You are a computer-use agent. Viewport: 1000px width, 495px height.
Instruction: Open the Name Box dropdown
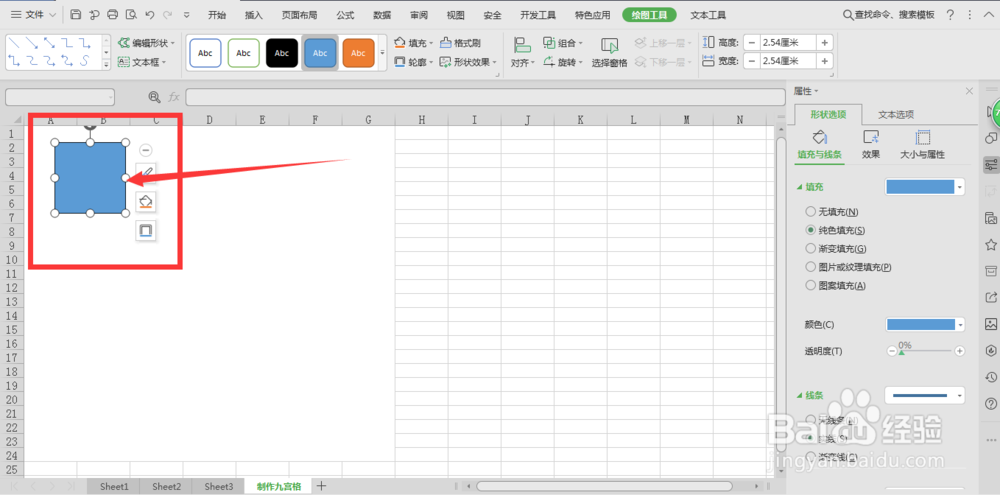[111, 97]
